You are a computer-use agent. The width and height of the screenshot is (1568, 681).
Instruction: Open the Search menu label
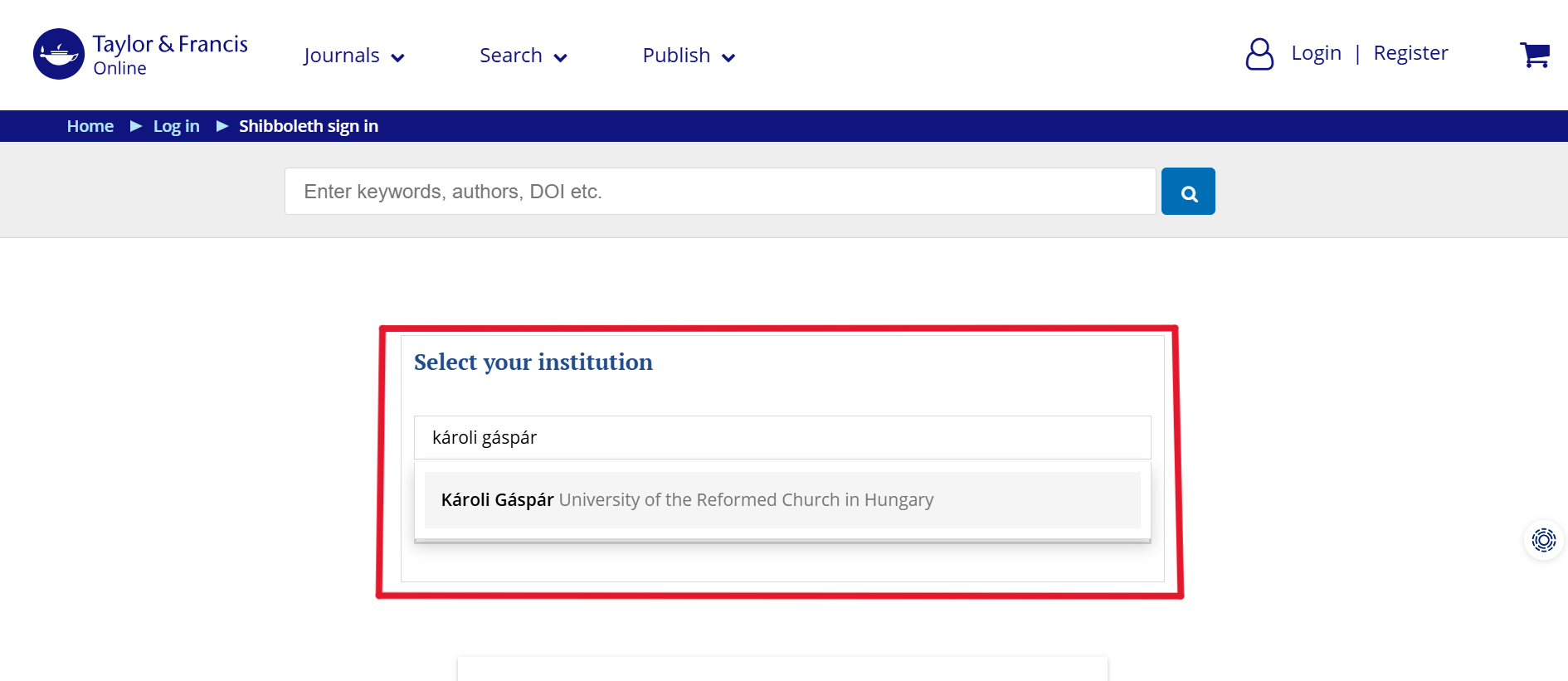[x=510, y=56]
